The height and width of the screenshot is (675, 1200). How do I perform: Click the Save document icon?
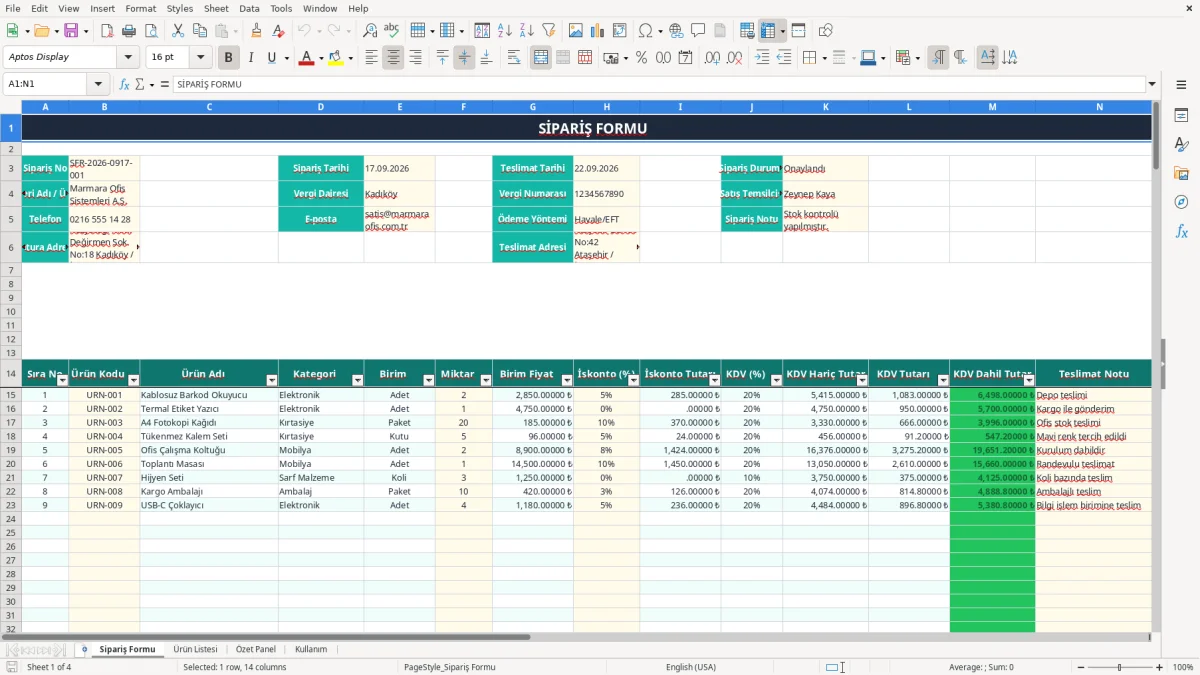pos(71,31)
